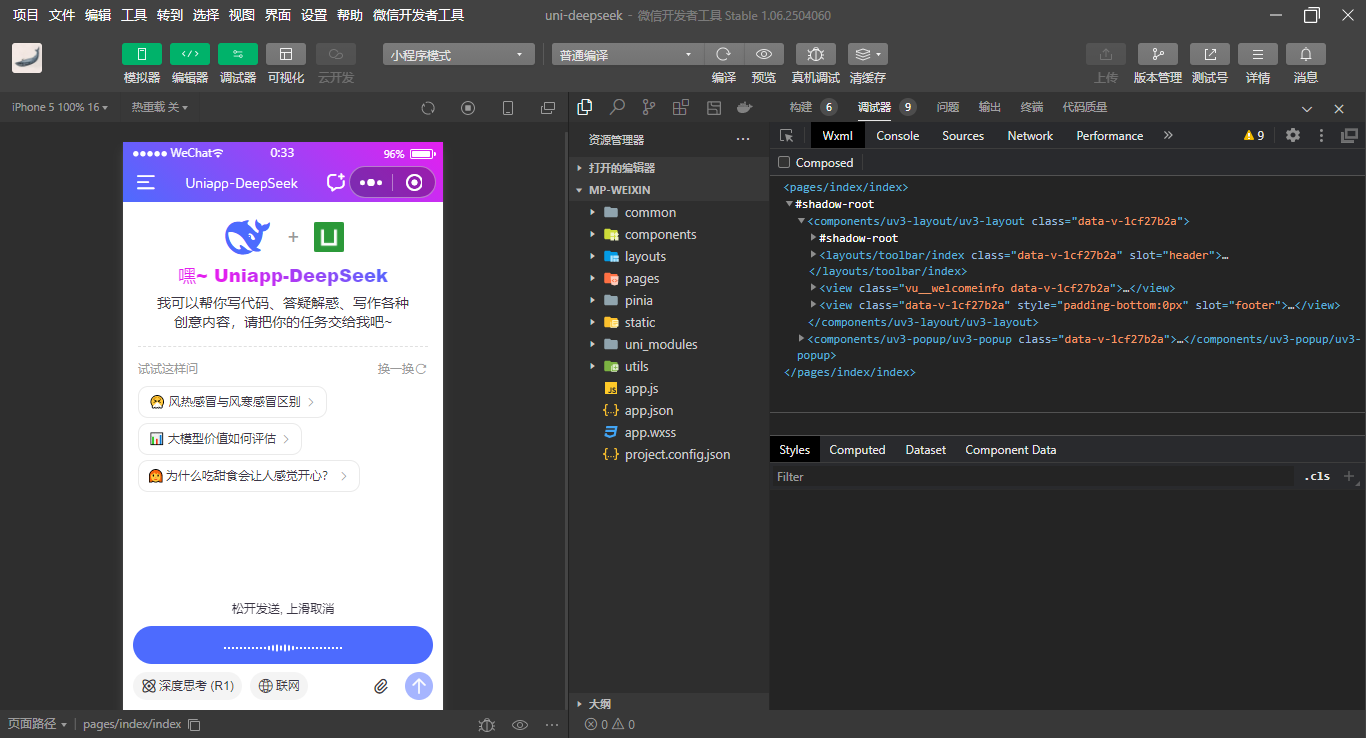The image size is (1366, 738).
Task: Open the hamburger menu in the app header
Action: click(146, 182)
